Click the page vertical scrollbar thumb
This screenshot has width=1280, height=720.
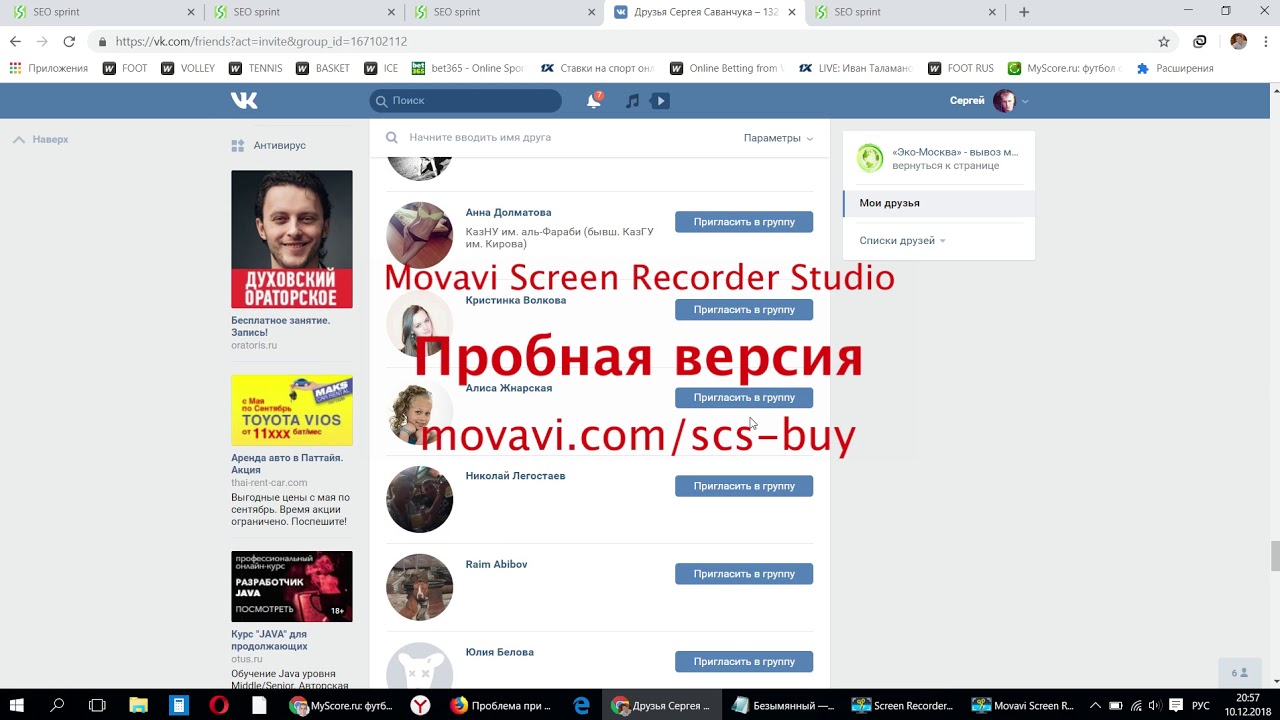coord(1274,554)
